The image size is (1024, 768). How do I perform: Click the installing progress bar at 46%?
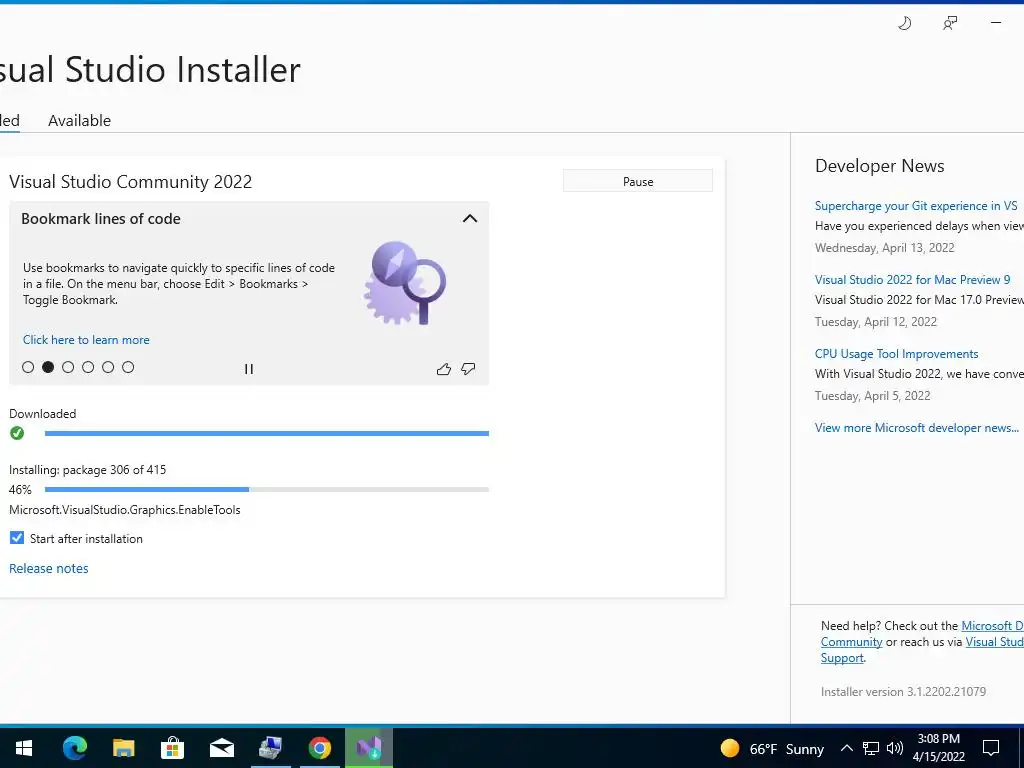pos(266,489)
